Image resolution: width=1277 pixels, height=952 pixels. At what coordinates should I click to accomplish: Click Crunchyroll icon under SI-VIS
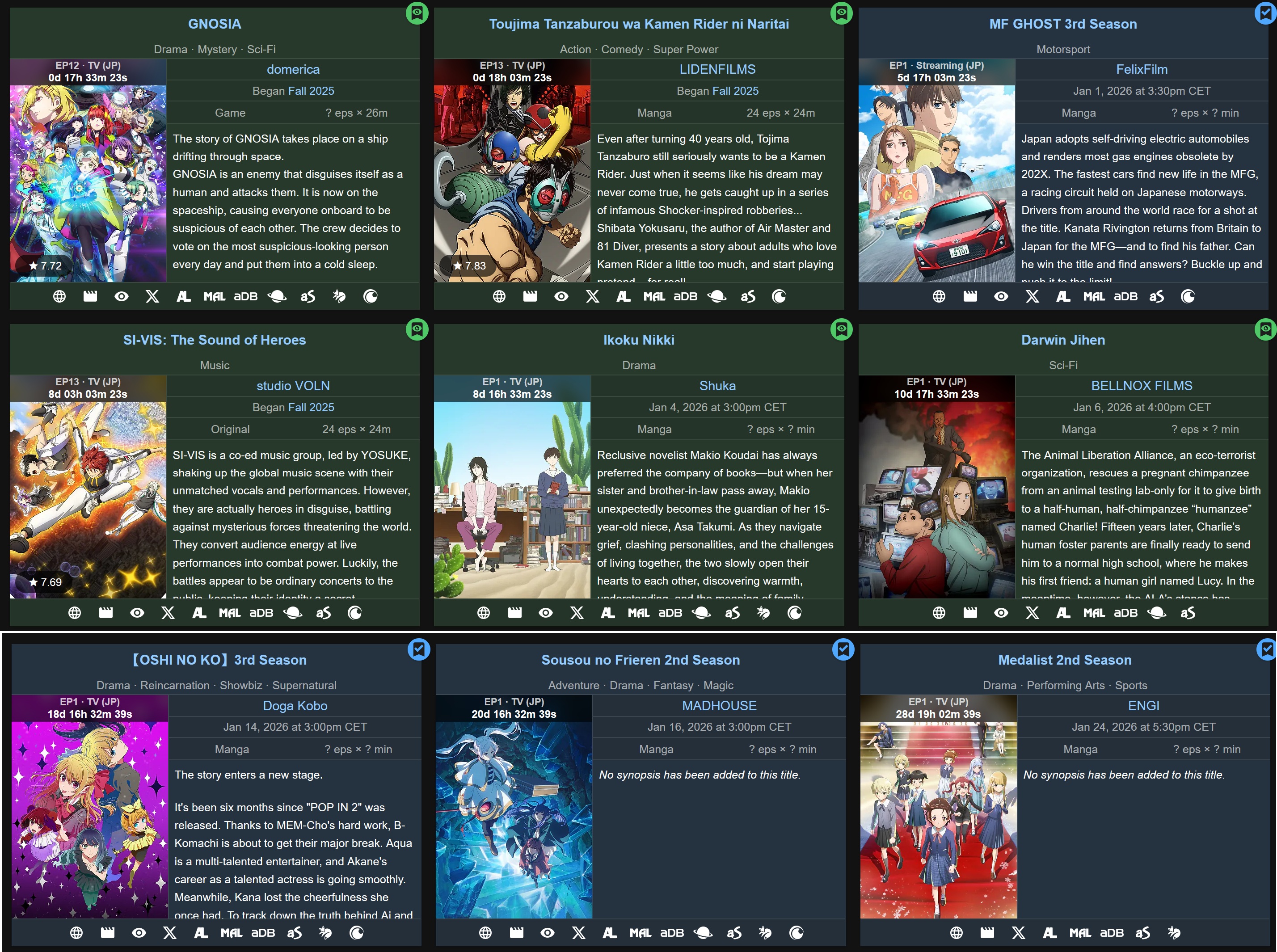[x=355, y=613]
